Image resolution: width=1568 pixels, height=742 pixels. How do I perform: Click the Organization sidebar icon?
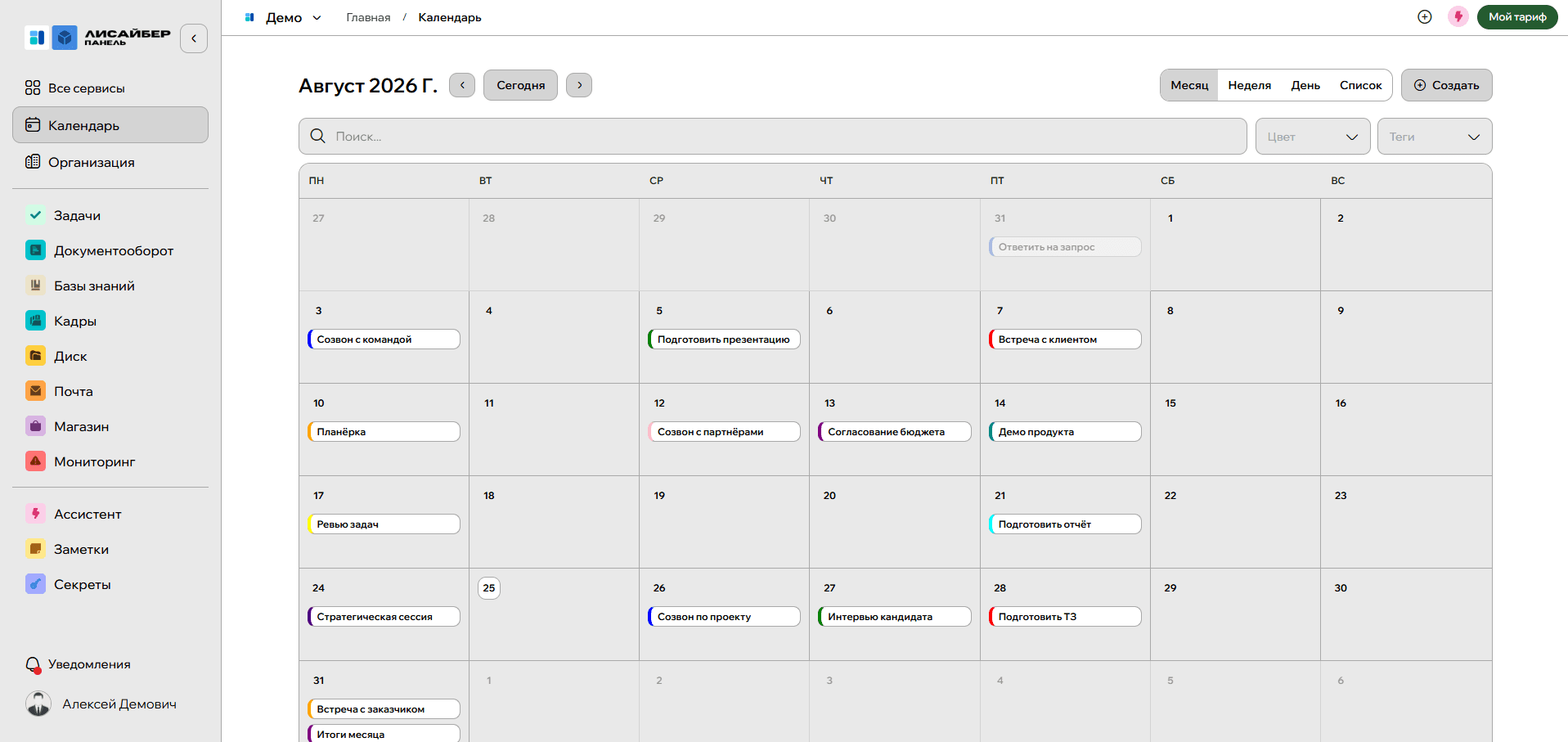click(33, 162)
